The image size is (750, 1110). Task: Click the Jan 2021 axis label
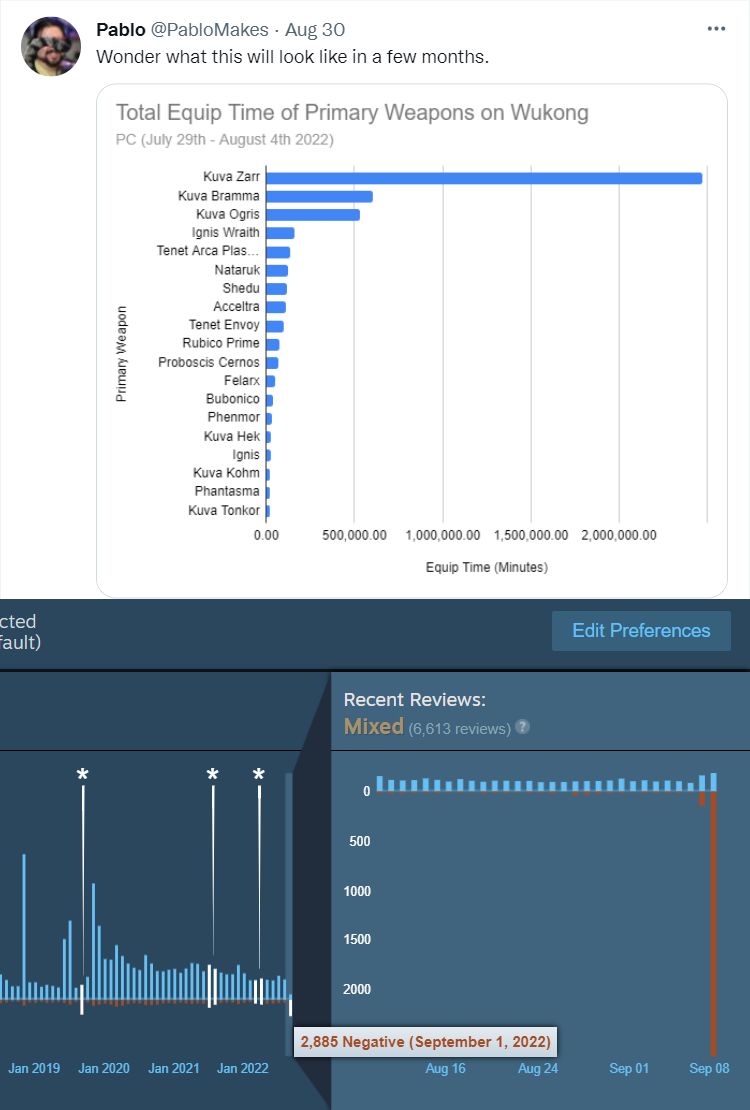(174, 1068)
